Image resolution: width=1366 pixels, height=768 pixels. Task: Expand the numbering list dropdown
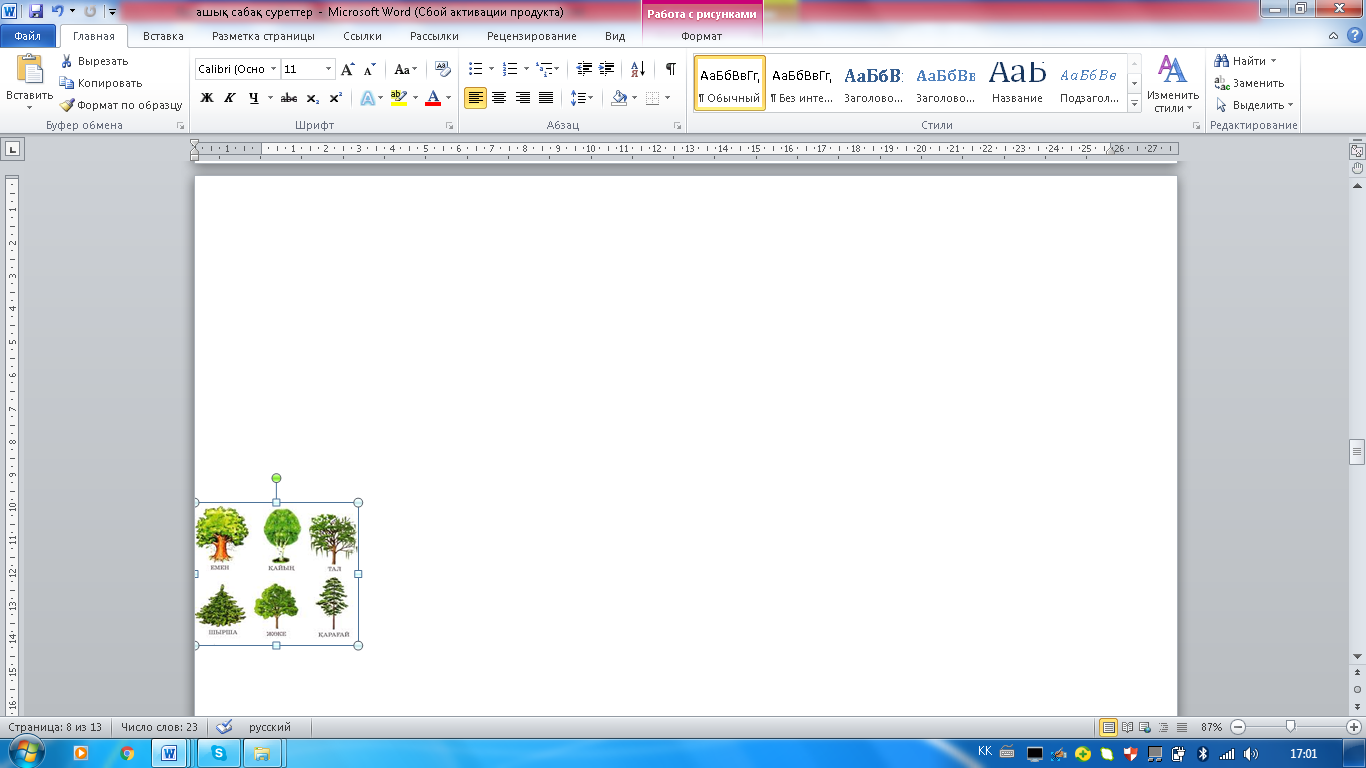coord(526,69)
